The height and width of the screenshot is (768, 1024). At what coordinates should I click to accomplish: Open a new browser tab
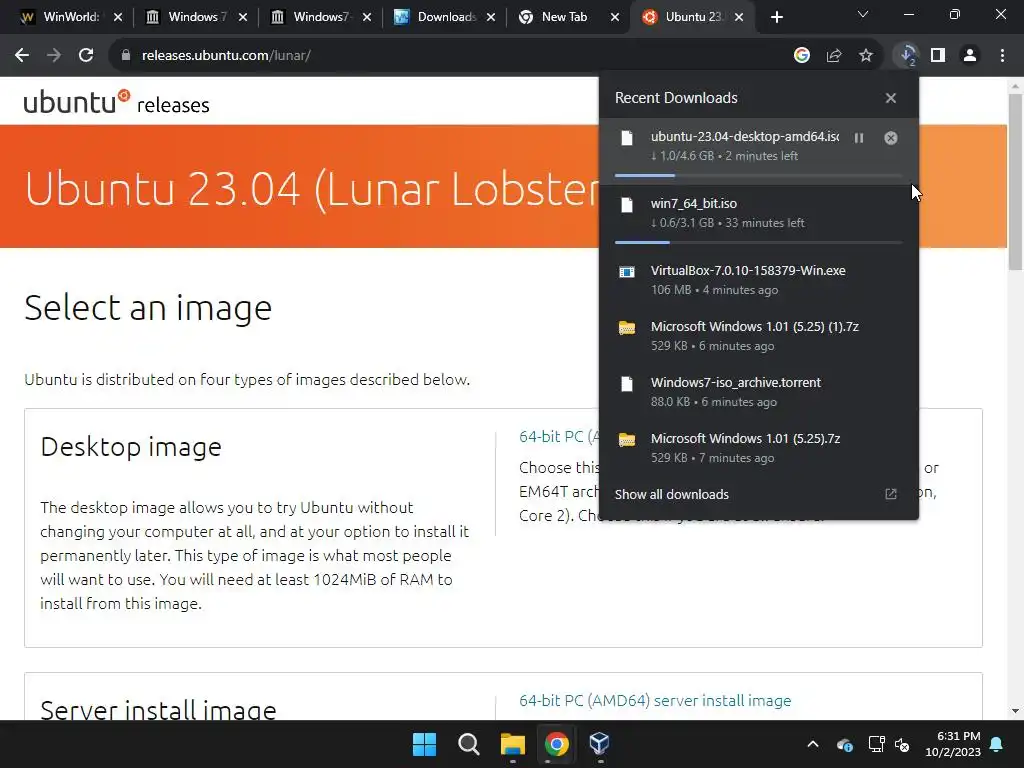(776, 17)
